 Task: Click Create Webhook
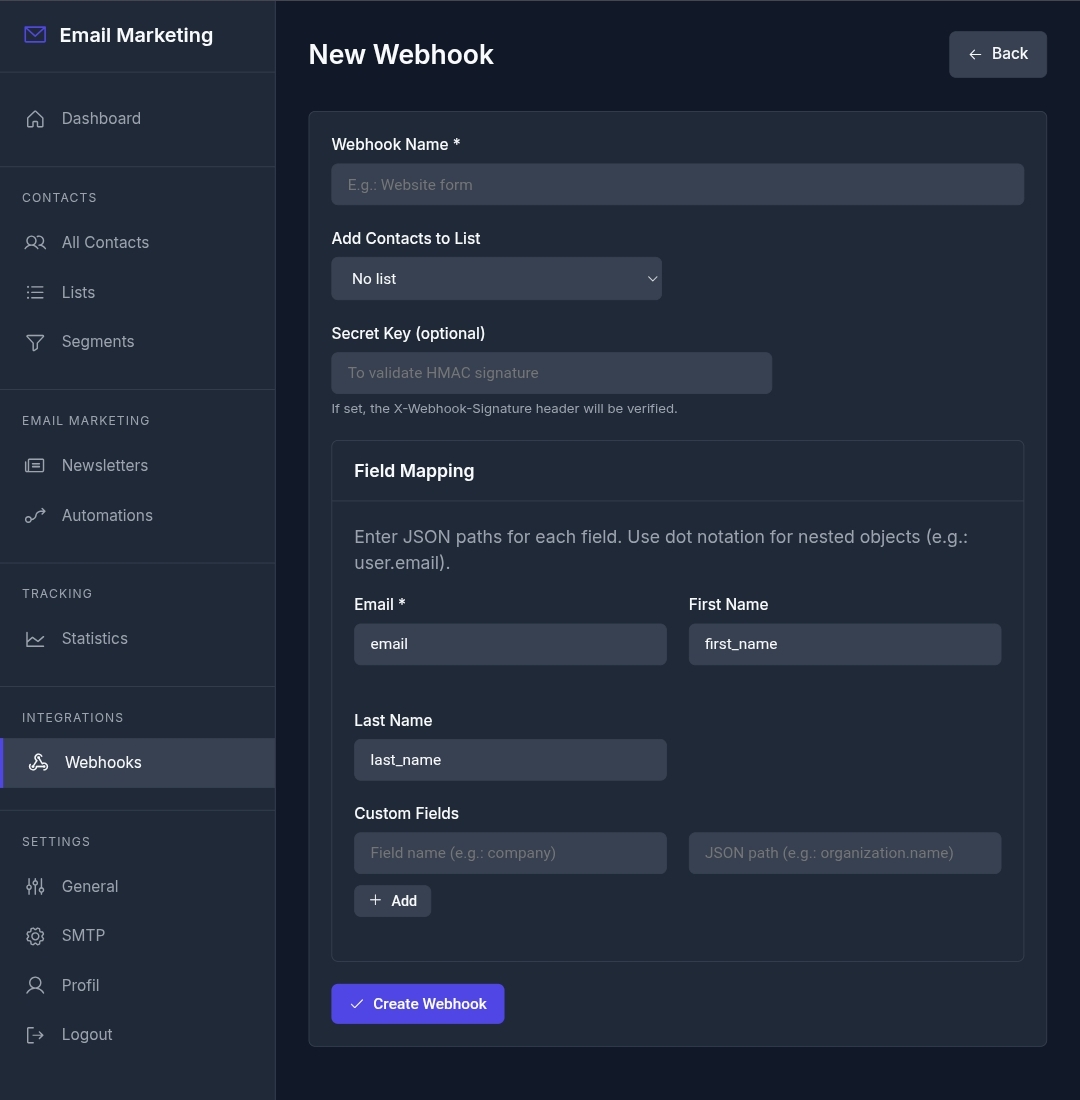(417, 1003)
